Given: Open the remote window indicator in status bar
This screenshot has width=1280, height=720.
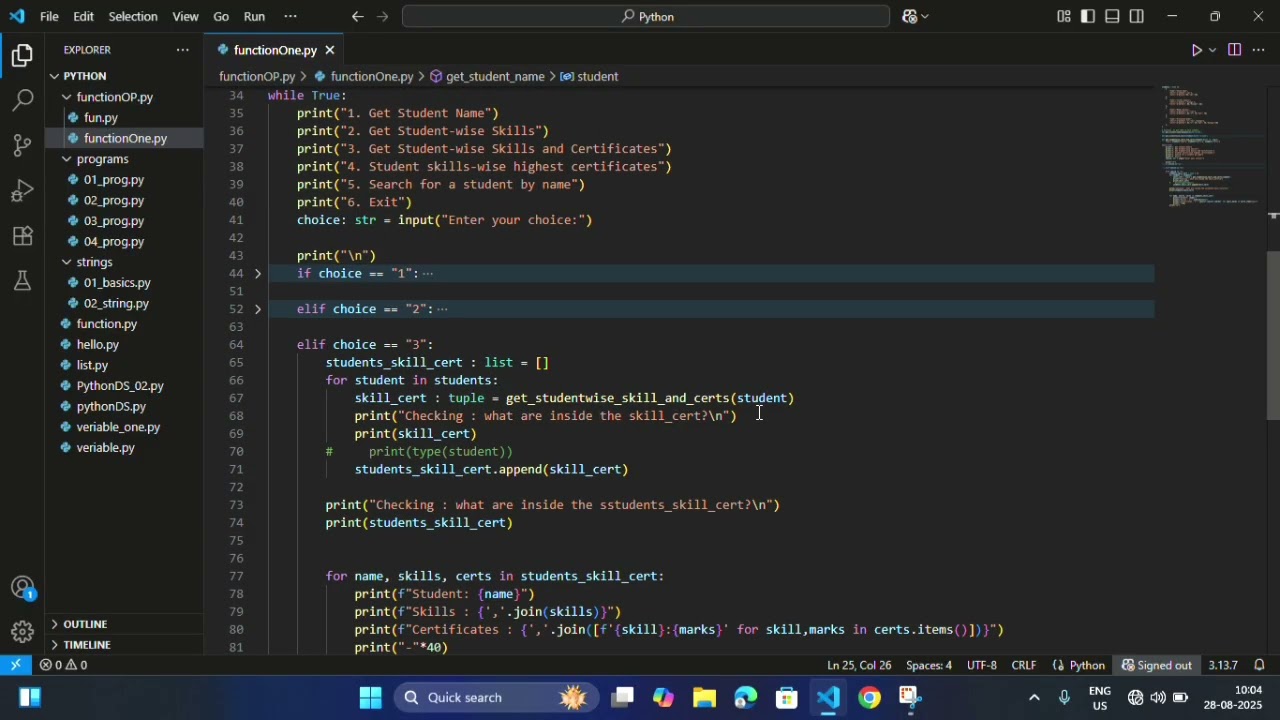Looking at the screenshot, I should 16,665.
